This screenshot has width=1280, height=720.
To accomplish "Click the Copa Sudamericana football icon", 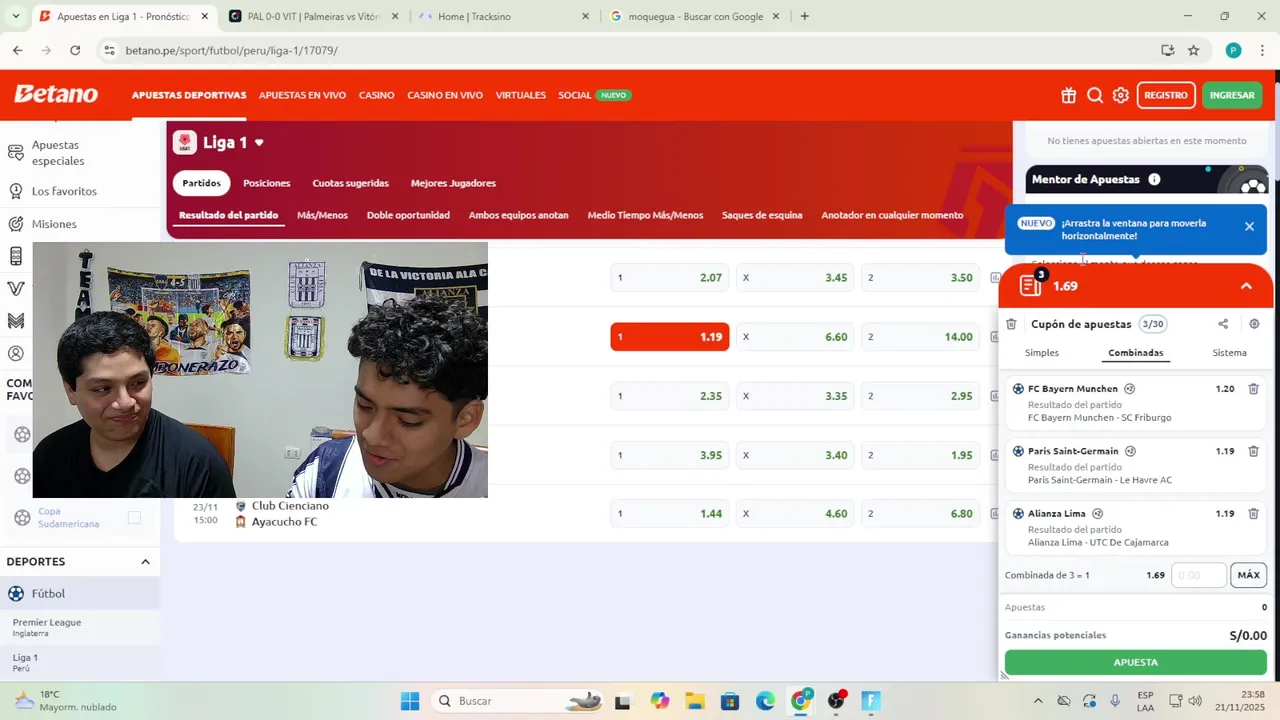I will (x=22, y=518).
